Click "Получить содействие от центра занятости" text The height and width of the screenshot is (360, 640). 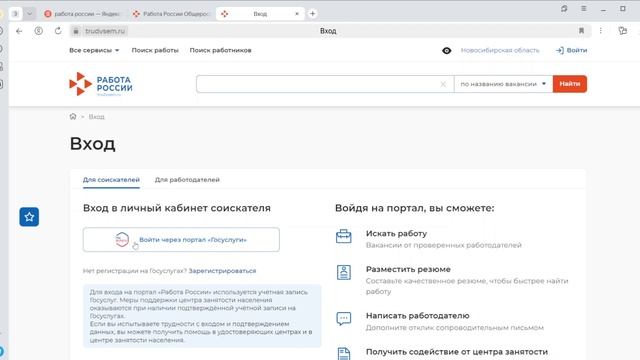457,352
